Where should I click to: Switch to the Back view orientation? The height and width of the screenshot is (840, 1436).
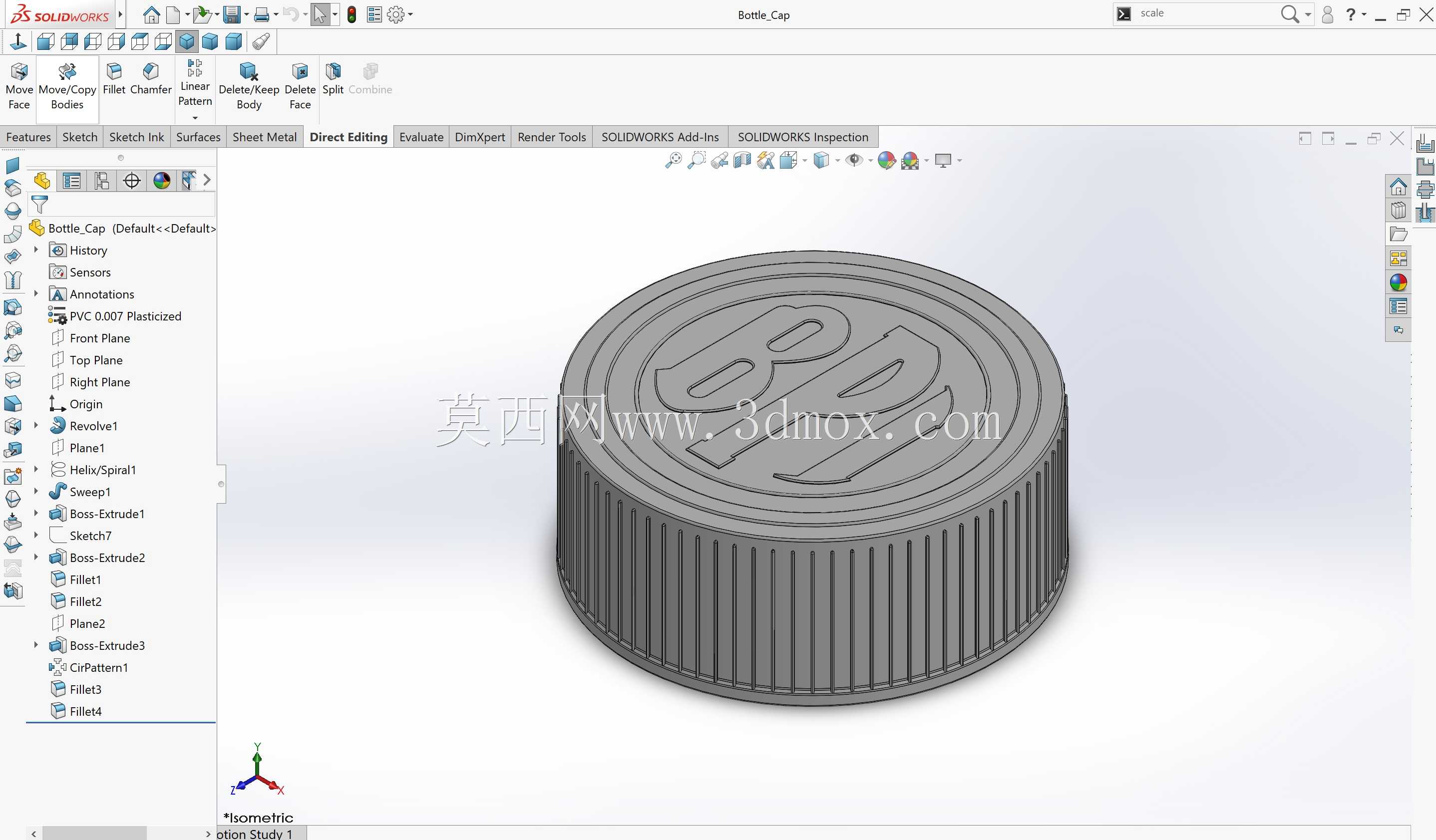coord(69,41)
